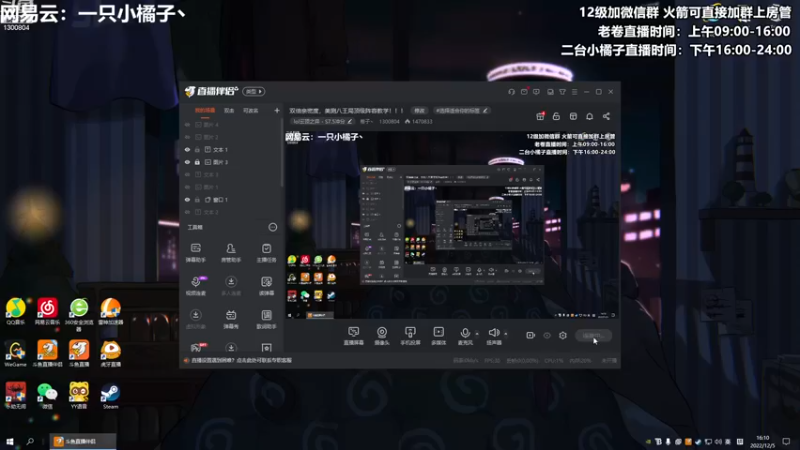Image resolution: width=800 pixels, height=450 pixels.
Task: Toggle visibility of the 图片 3 source
Action: tap(187, 162)
